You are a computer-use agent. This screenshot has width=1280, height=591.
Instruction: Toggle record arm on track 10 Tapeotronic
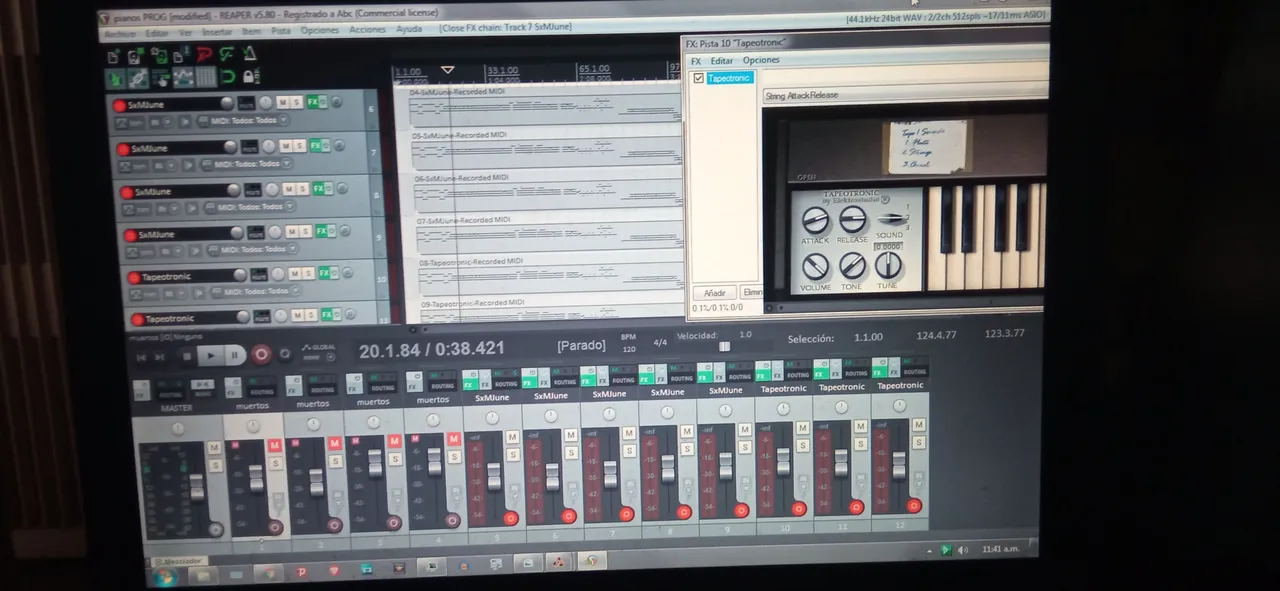(135, 277)
